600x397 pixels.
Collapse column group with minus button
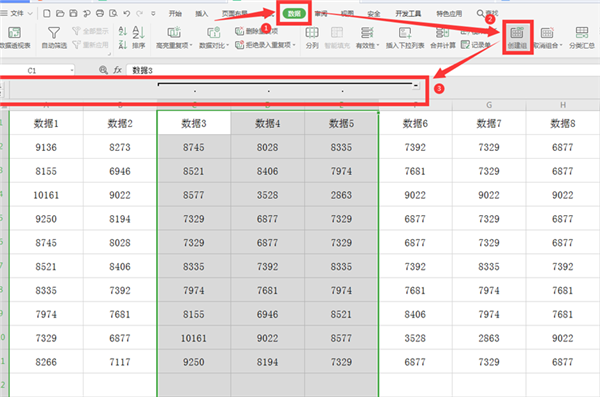pos(416,85)
